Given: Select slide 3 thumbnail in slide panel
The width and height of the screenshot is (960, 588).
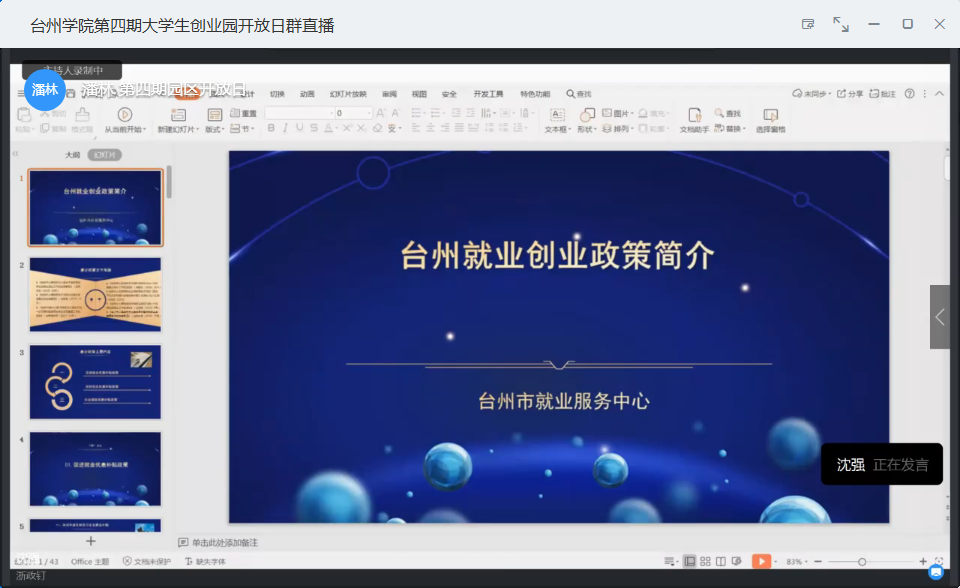Looking at the screenshot, I should point(95,382).
